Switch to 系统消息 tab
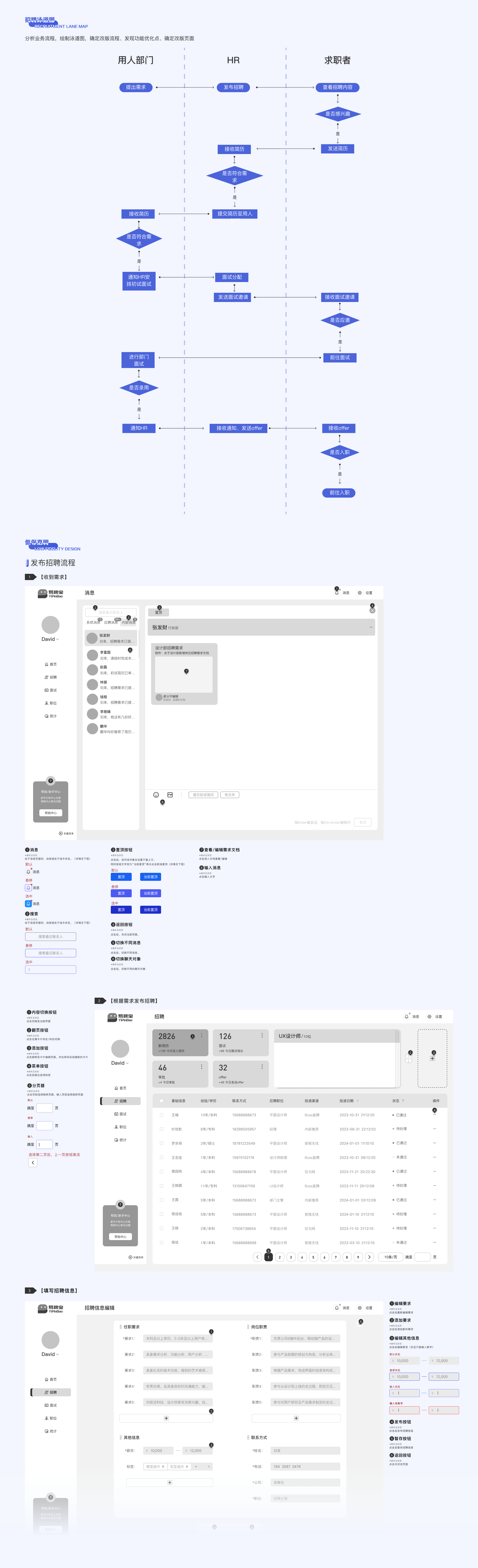The width and height of the screenshot is (478, 1568). (93, 622)
